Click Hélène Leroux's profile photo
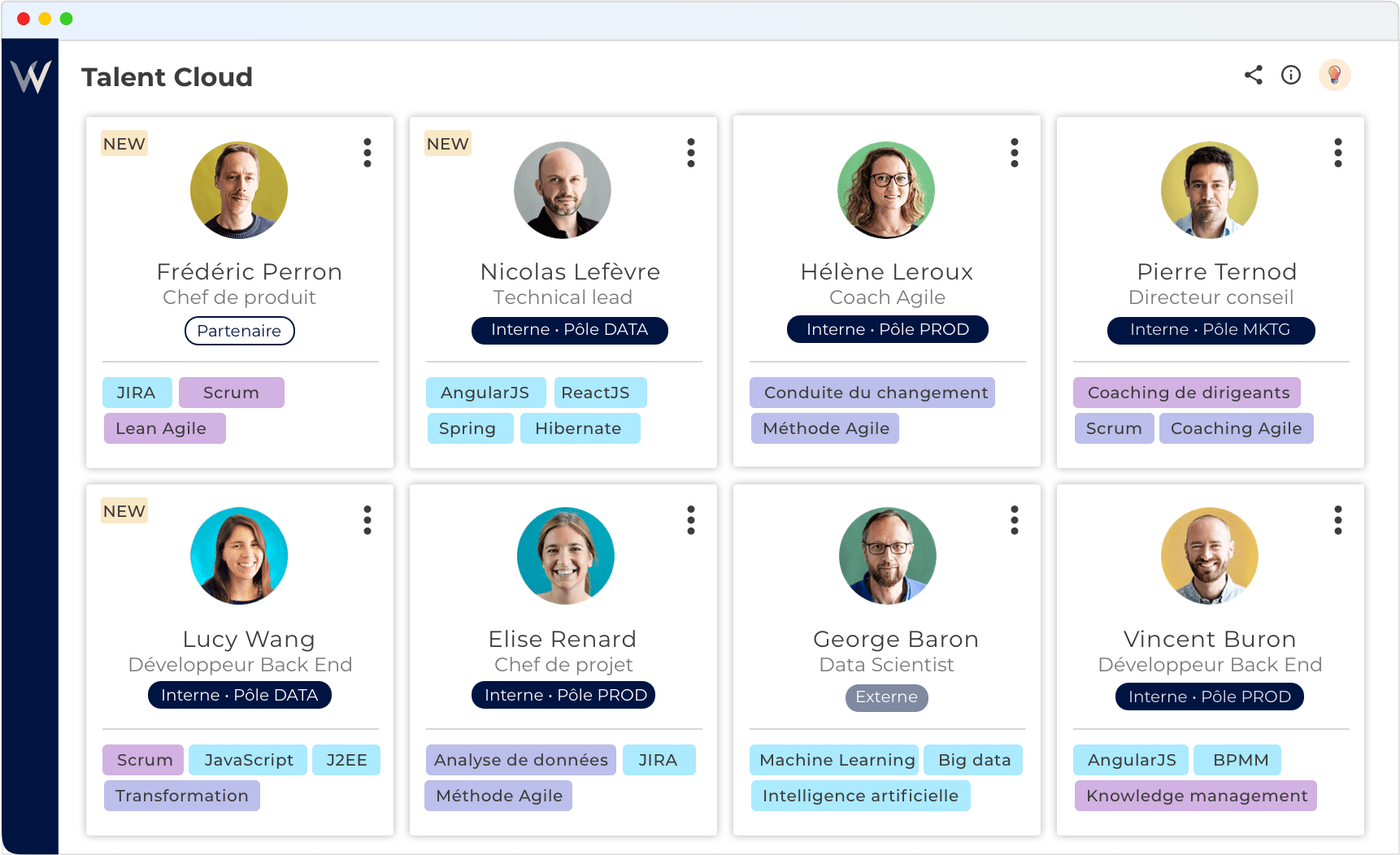The height and width of the screenshot is (855, 1400). (886, 190)
